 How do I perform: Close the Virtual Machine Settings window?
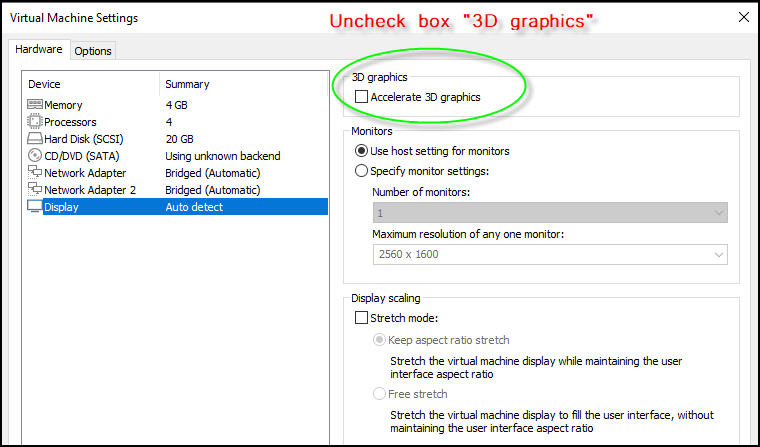741,18
